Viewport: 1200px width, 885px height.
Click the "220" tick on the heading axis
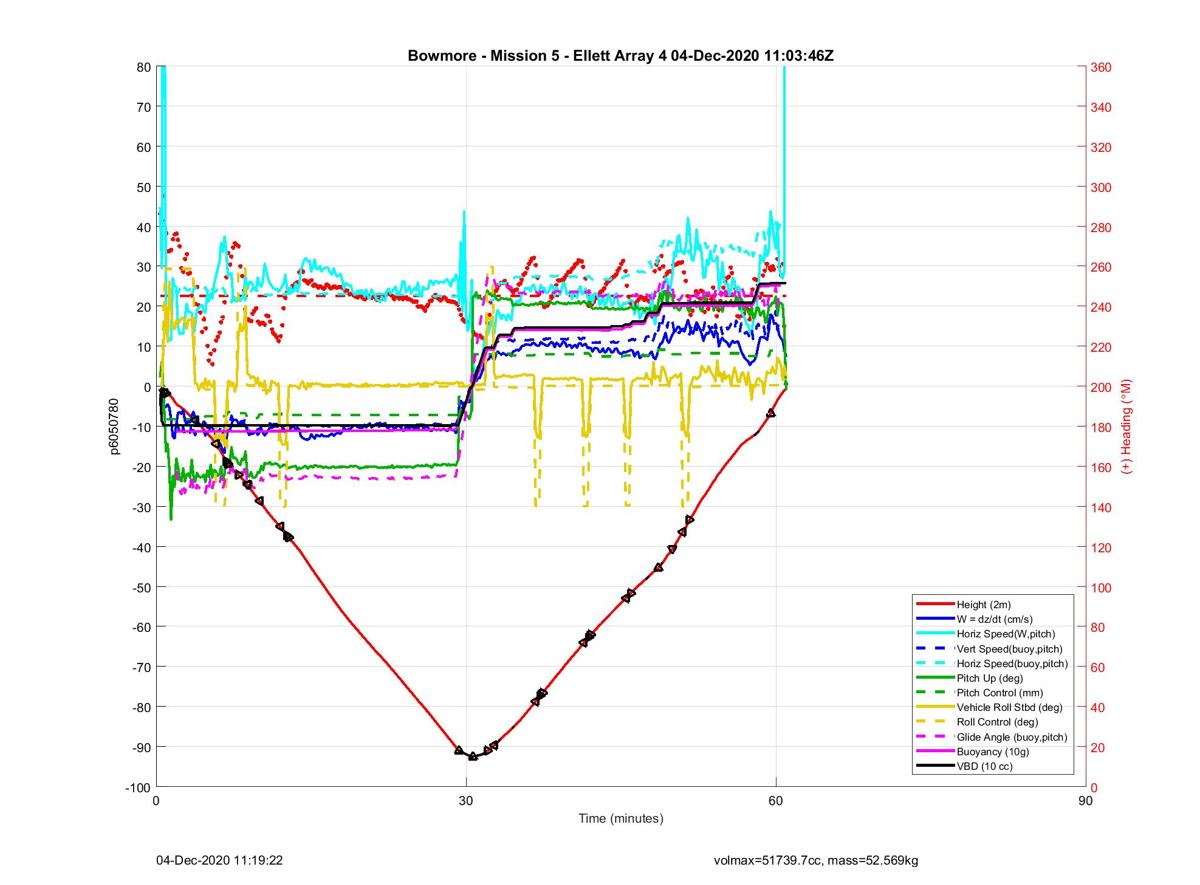[x=1101, y=347]
